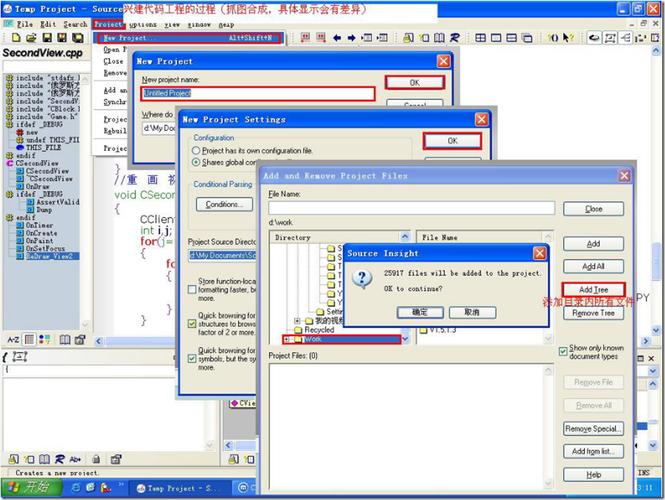Screen dimensions: 665x500
Task: Click the 'New project name' text field
Action: tap(257, 94)
